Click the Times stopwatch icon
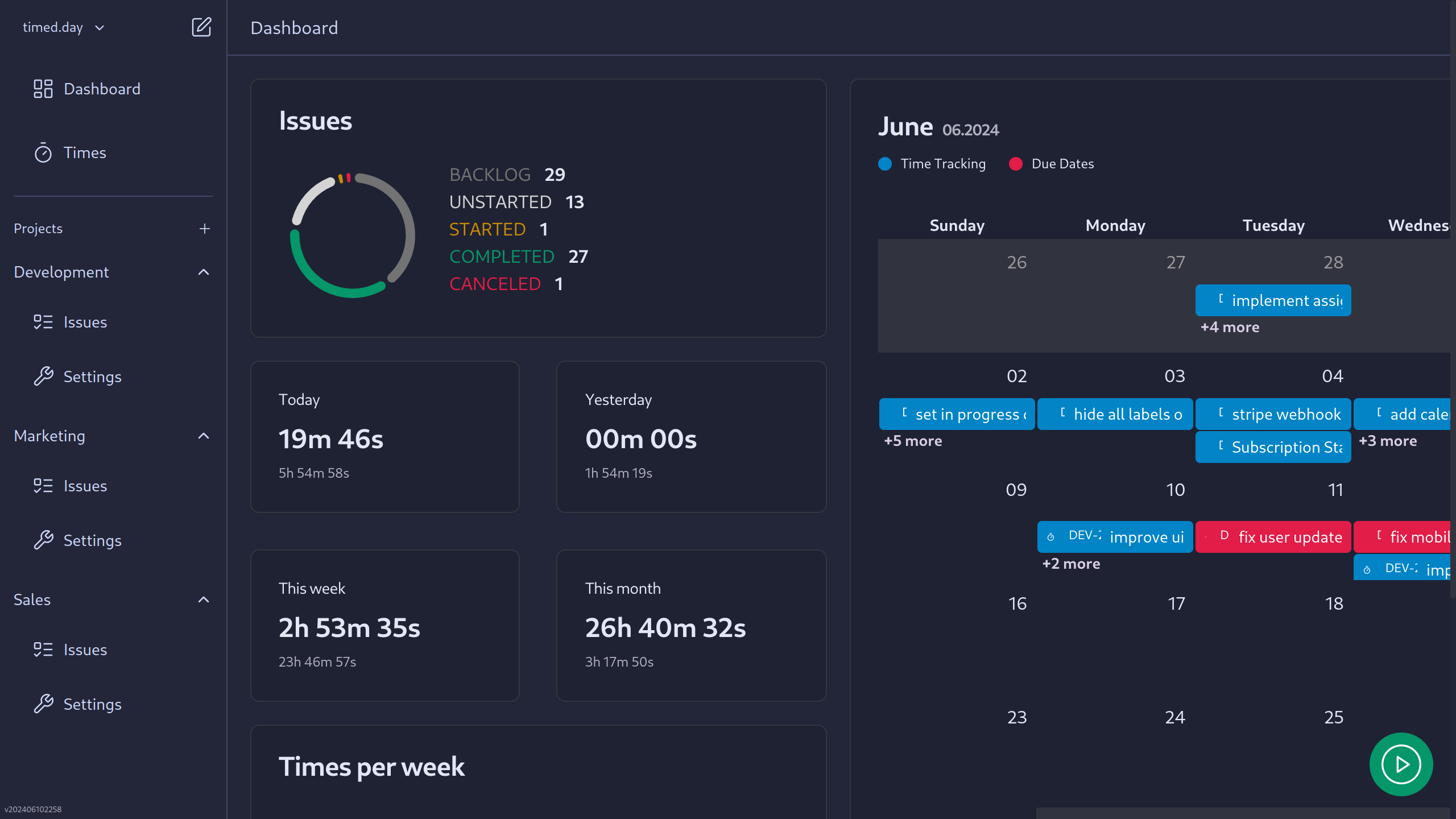Screen dimensions: 1456x819 point(43,152)
